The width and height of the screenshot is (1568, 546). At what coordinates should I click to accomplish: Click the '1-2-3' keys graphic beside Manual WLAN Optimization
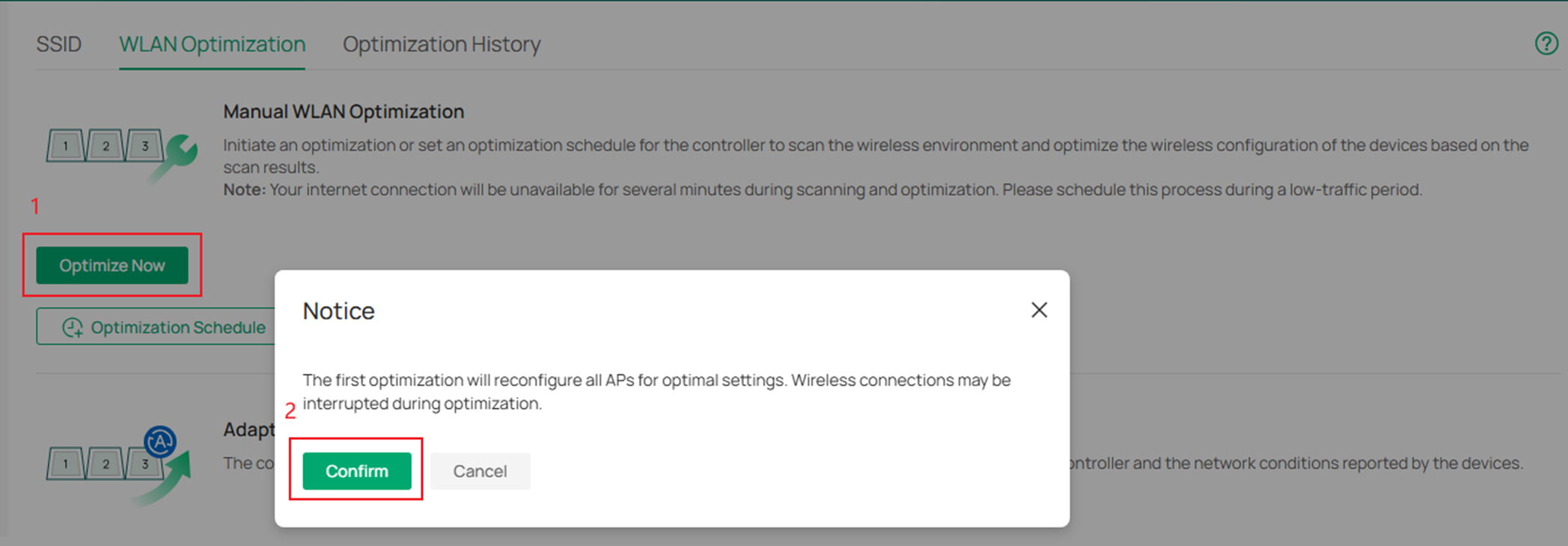pyautogui.click(x=106, y=146)
